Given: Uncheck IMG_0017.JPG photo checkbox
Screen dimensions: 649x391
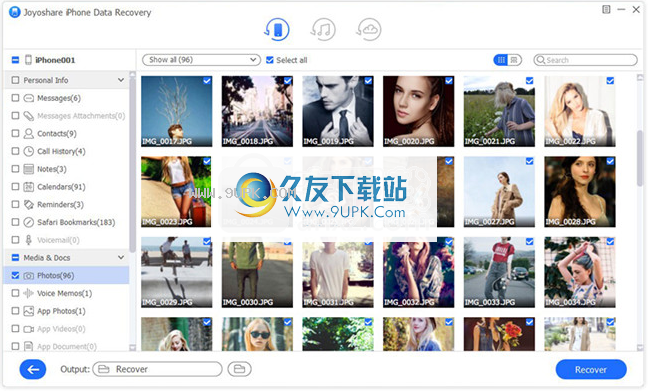Looking at the screenshot, I should [x=207, y=81].
